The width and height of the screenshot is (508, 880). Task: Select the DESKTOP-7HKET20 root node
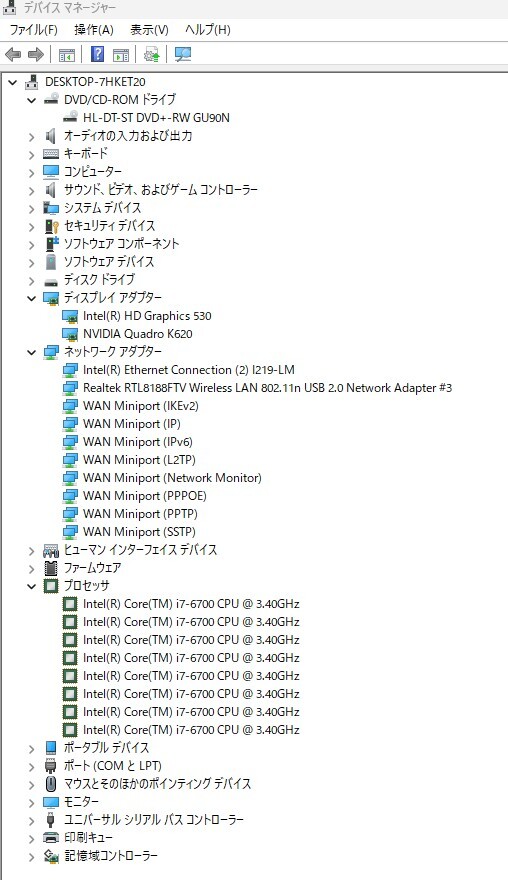(x=95, y=82)
